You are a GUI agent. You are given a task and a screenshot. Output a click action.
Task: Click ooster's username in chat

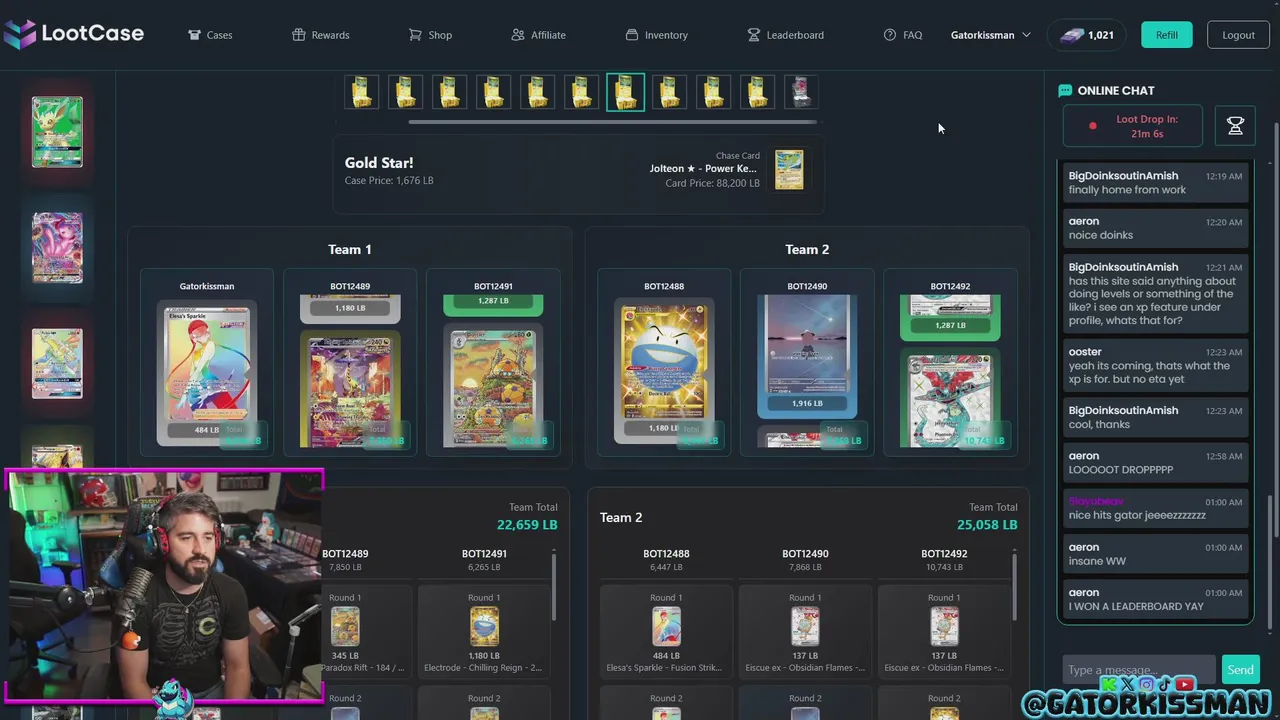coord(1085,352)
